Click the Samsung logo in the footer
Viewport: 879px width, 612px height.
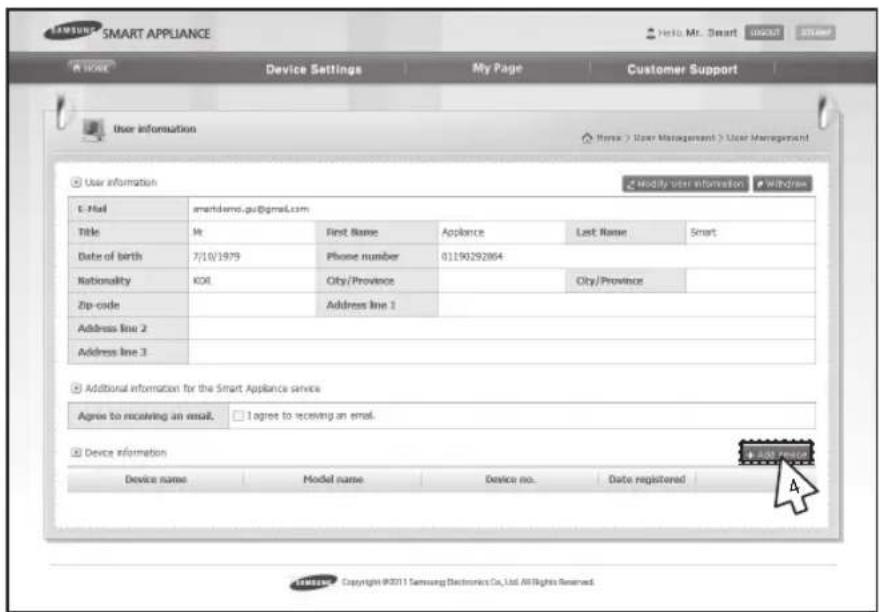click(314, 582)
